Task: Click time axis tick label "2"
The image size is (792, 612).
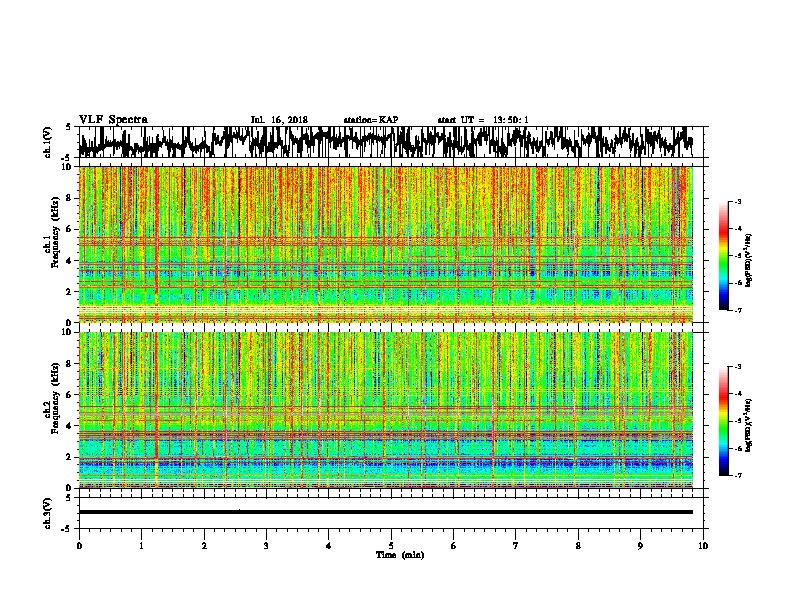Action: tap(204, 546)
